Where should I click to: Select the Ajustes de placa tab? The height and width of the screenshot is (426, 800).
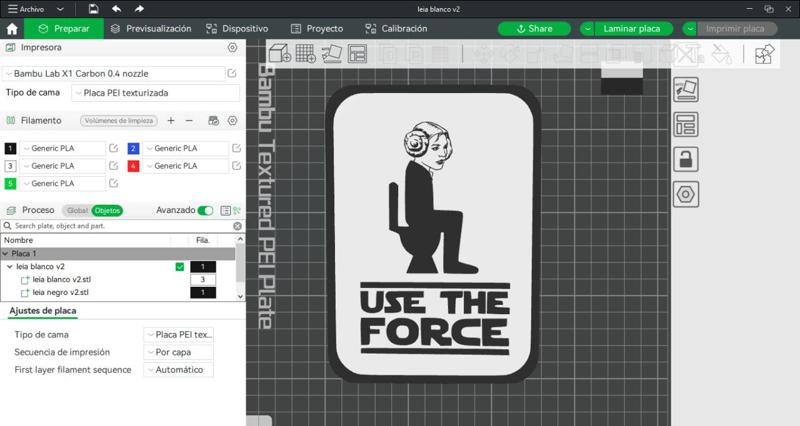tap(43, 311)
